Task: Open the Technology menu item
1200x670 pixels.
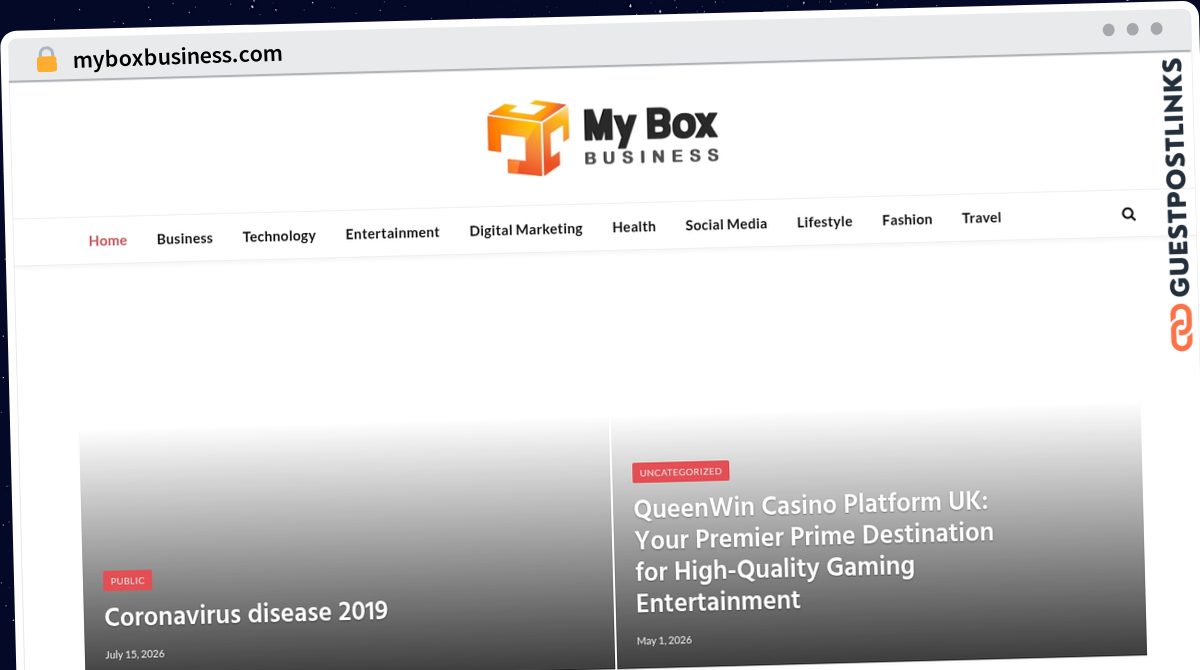Action: pyautogui.click(x=279, y=236)
